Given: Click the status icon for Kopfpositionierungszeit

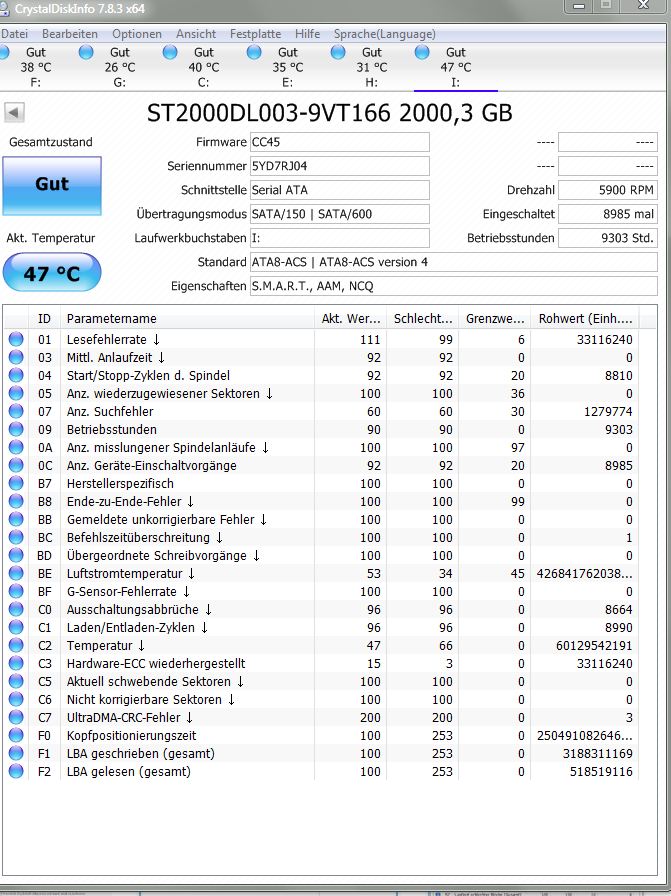Looking at the screenshot, I should [16, 735].
